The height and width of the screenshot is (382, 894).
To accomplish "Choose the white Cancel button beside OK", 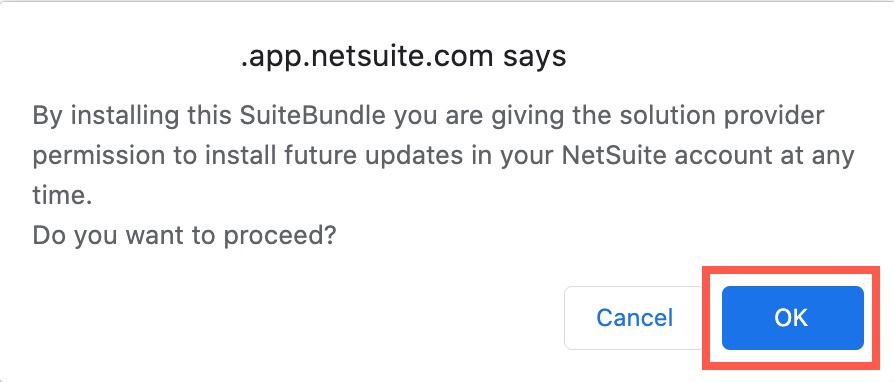I will [x=635, y=318].
